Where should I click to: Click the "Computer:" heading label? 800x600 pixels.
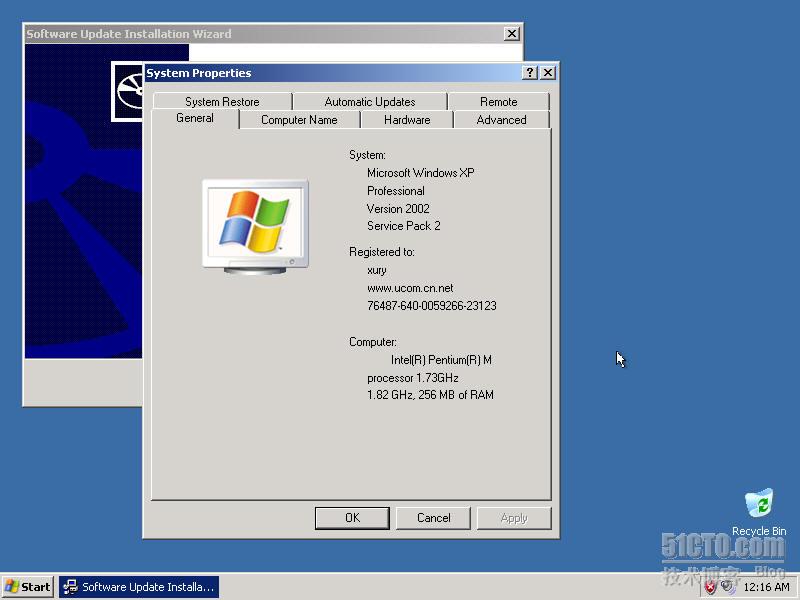click(372, 342)
